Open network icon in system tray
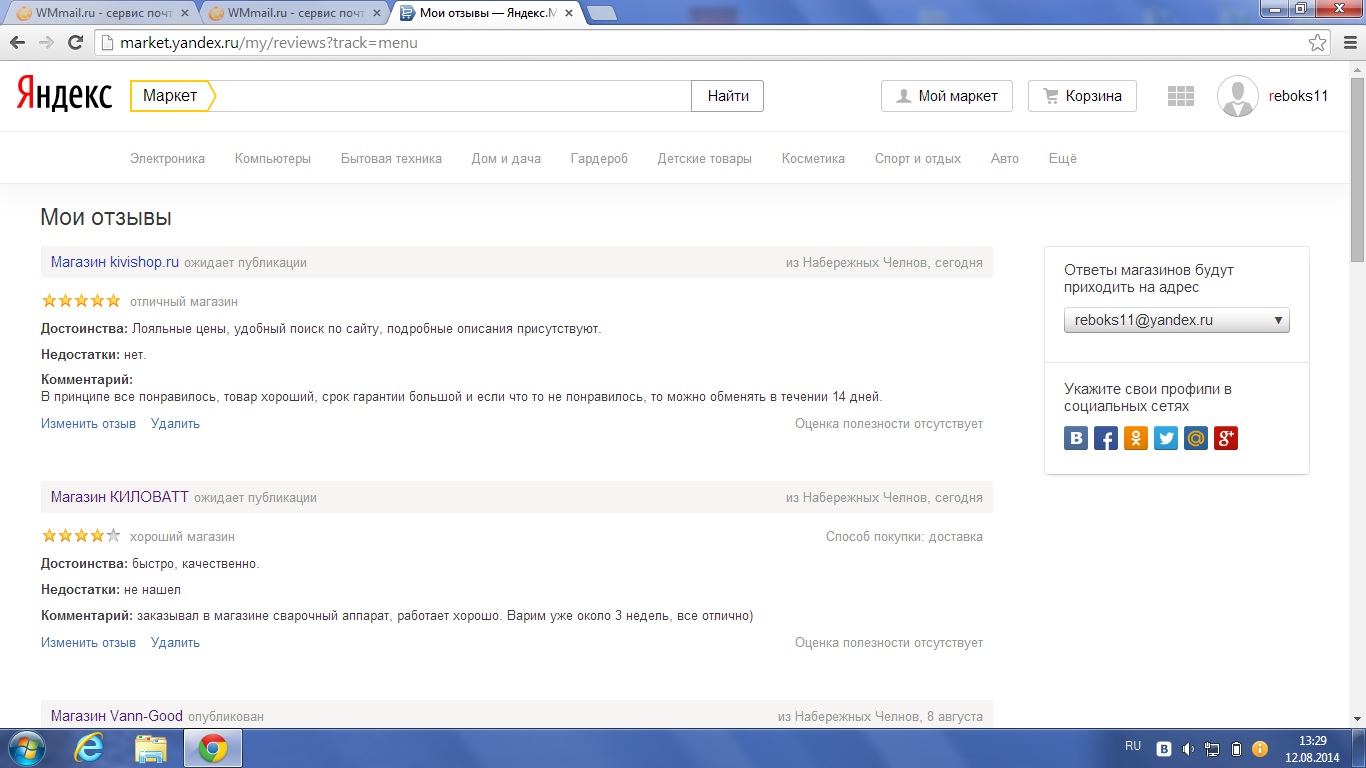The width and height of the screenshot is (1366, 768). [x=1212, y=748]
